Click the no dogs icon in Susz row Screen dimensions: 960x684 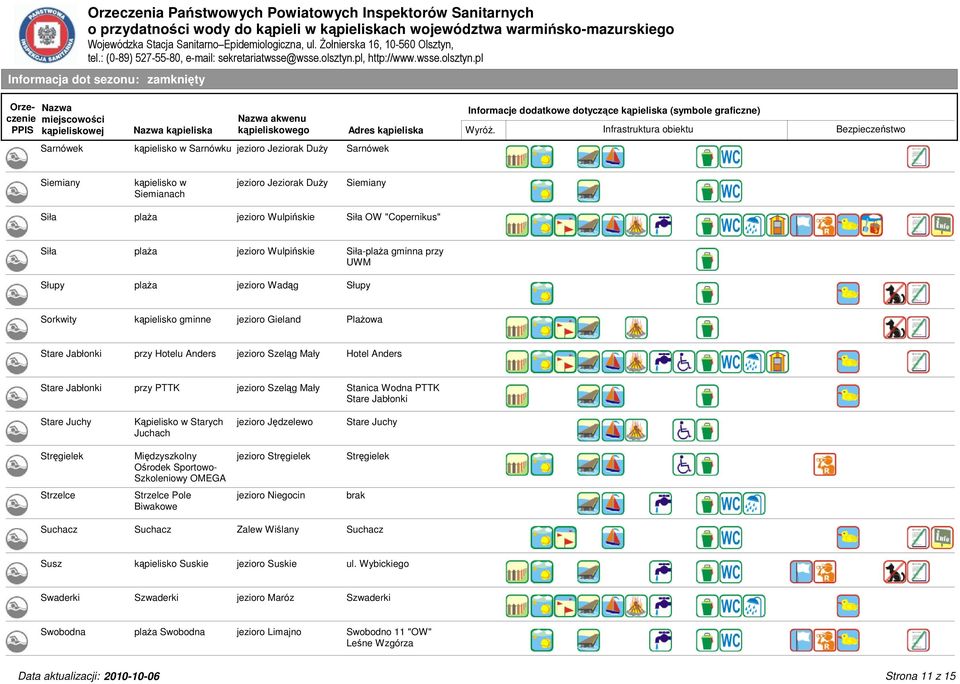coord(895,573)
